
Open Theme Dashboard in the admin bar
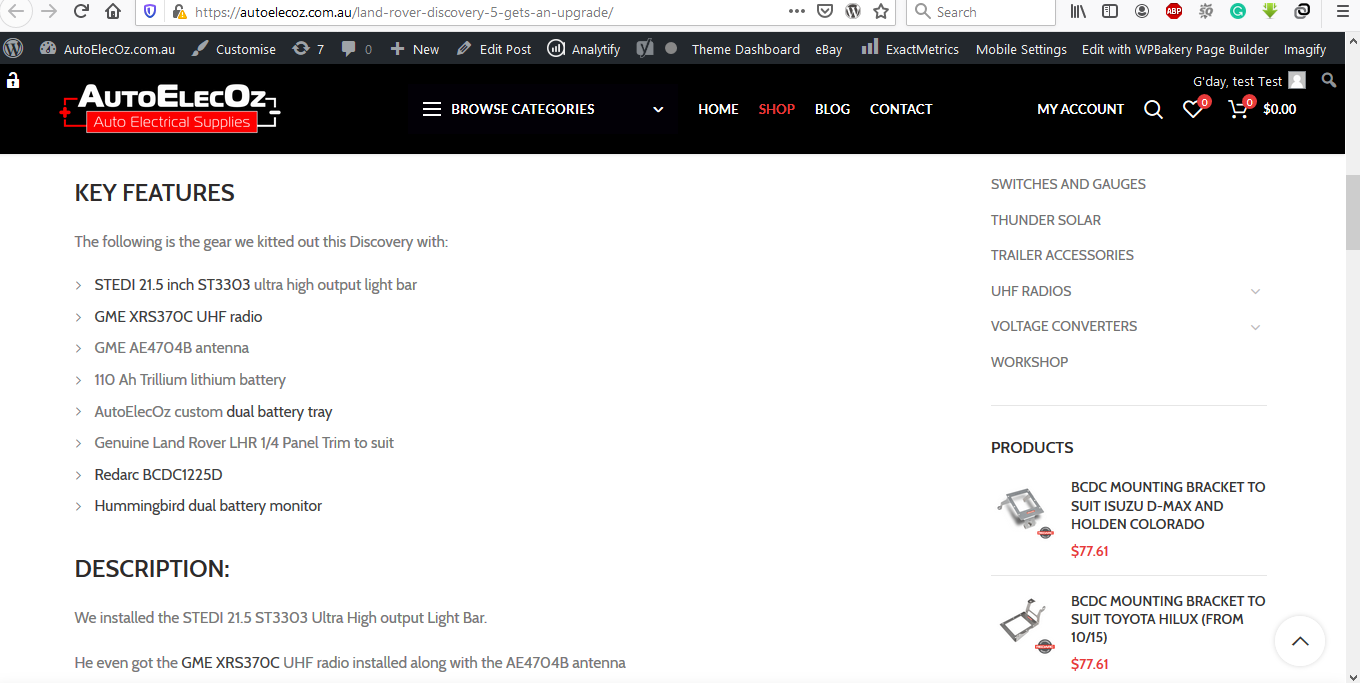746,49
